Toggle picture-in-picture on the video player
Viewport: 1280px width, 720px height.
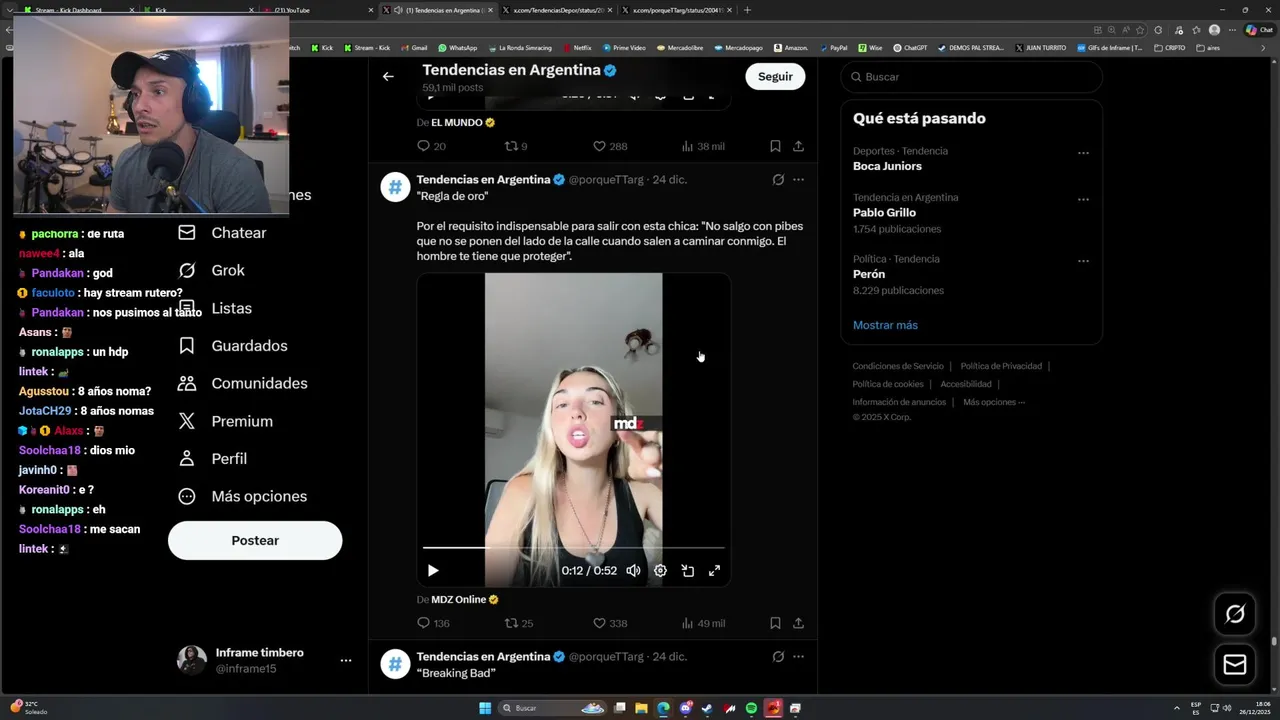click(688, 571)
